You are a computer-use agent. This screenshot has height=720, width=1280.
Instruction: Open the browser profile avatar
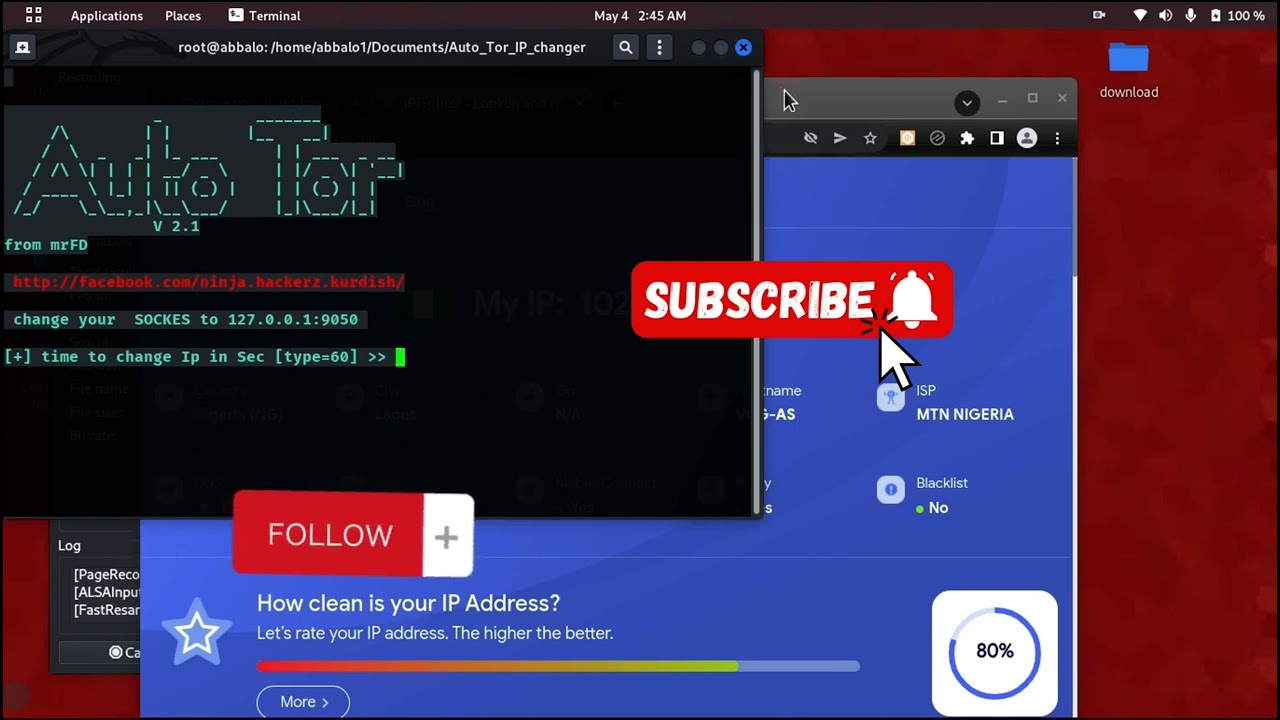tap(1027, 138)
